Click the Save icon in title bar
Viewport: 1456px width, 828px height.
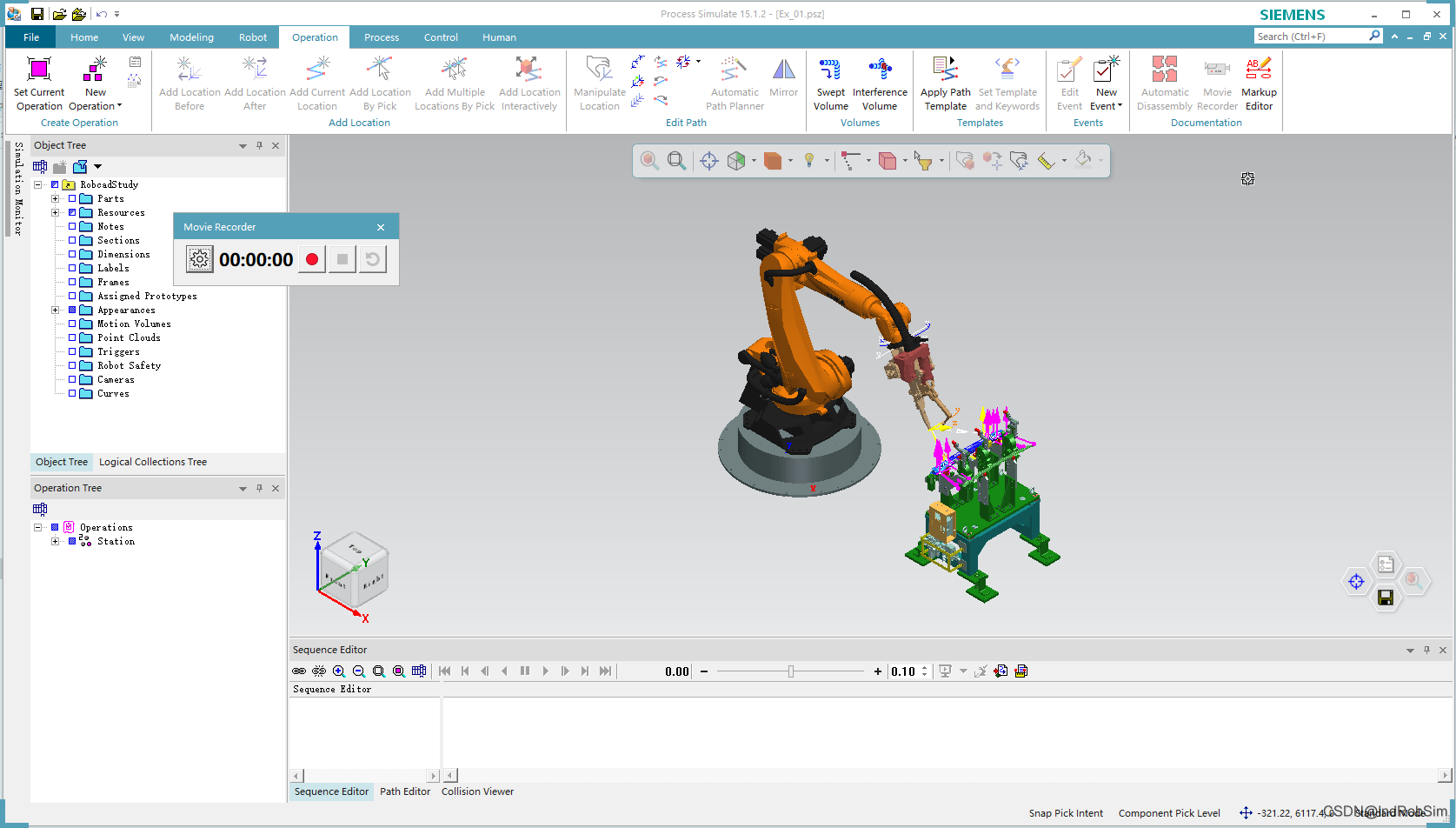37,14
